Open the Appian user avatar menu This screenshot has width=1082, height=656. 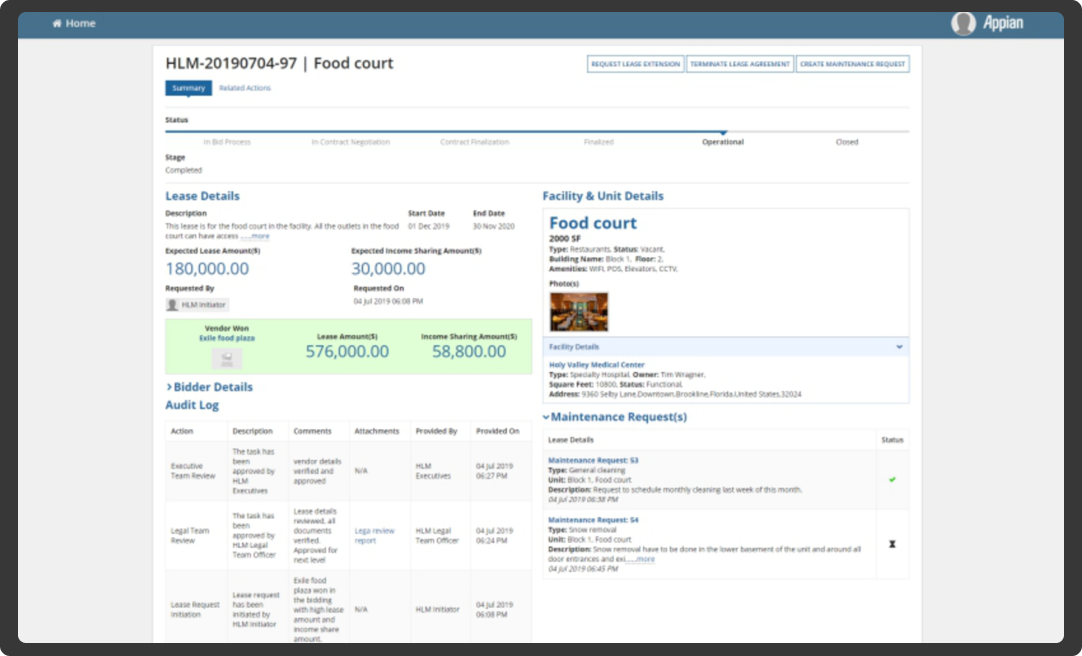(x=962, y=24)
